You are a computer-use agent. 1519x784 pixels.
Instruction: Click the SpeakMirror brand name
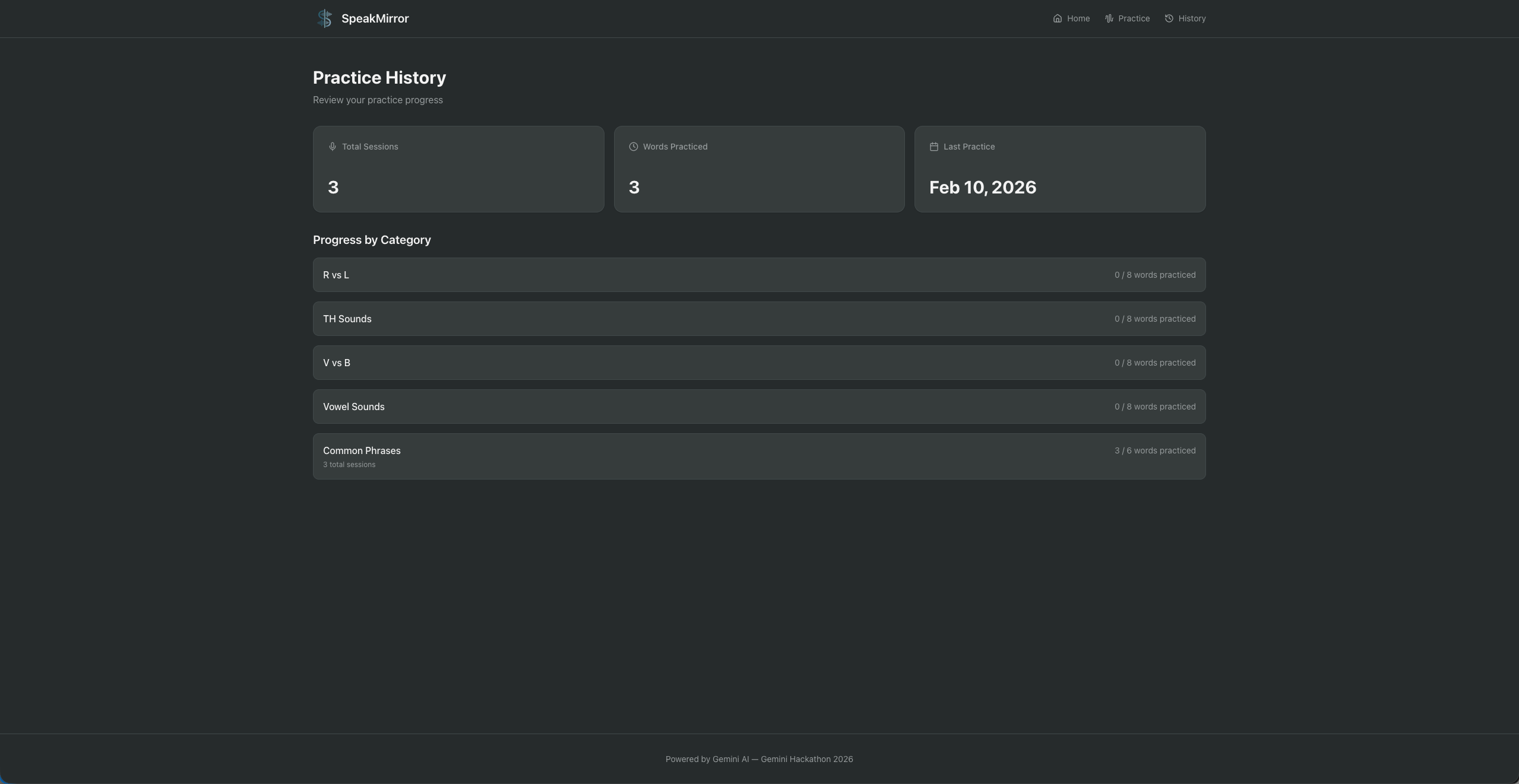[375, 18]
